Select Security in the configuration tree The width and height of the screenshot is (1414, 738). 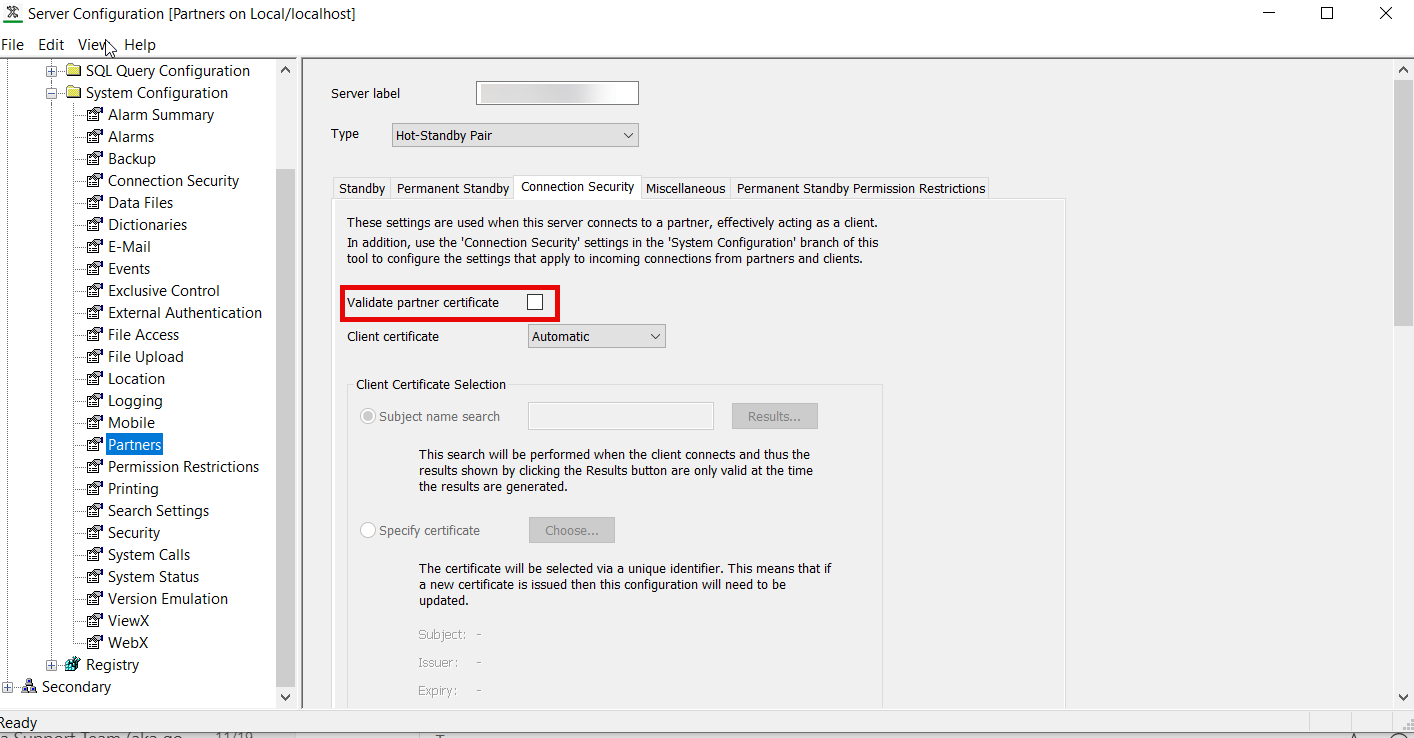point(134,533)
